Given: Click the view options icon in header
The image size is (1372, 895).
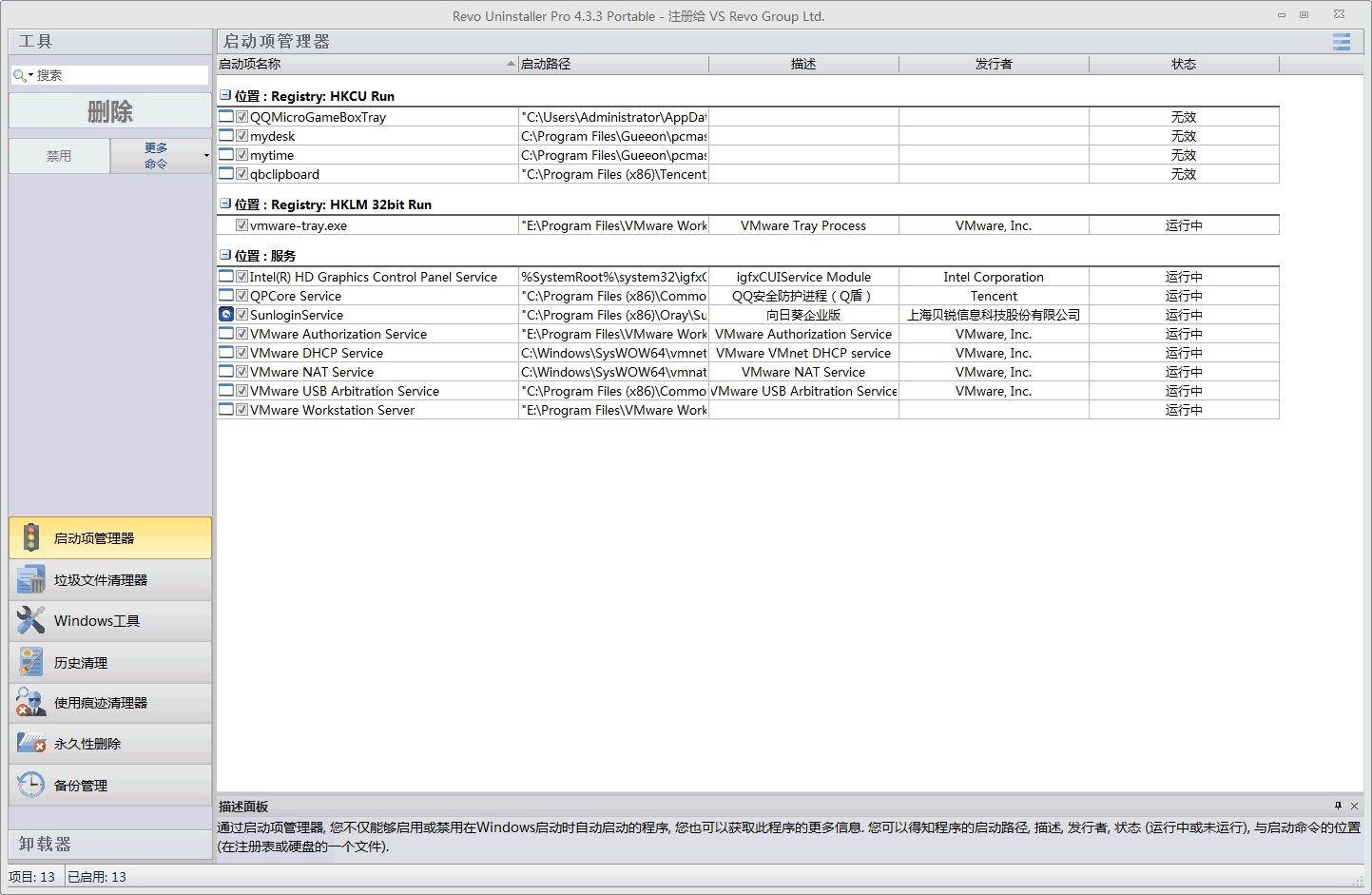Looking at the screenshot, I should click(1341, 42).
